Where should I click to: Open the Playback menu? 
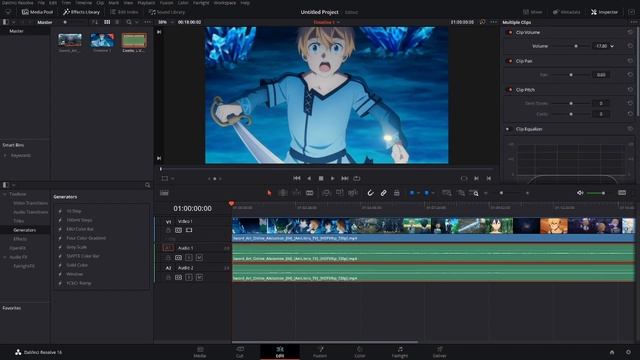[x=146, y=2]
